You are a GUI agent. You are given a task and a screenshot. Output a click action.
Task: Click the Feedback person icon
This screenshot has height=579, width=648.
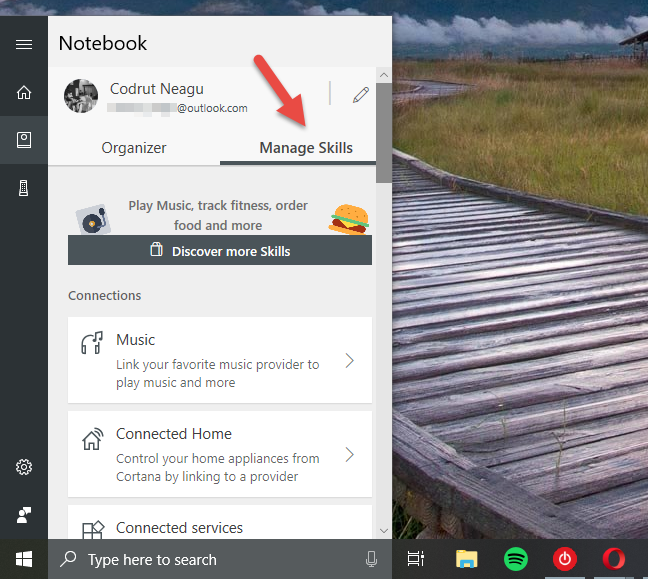pos(24,515)
